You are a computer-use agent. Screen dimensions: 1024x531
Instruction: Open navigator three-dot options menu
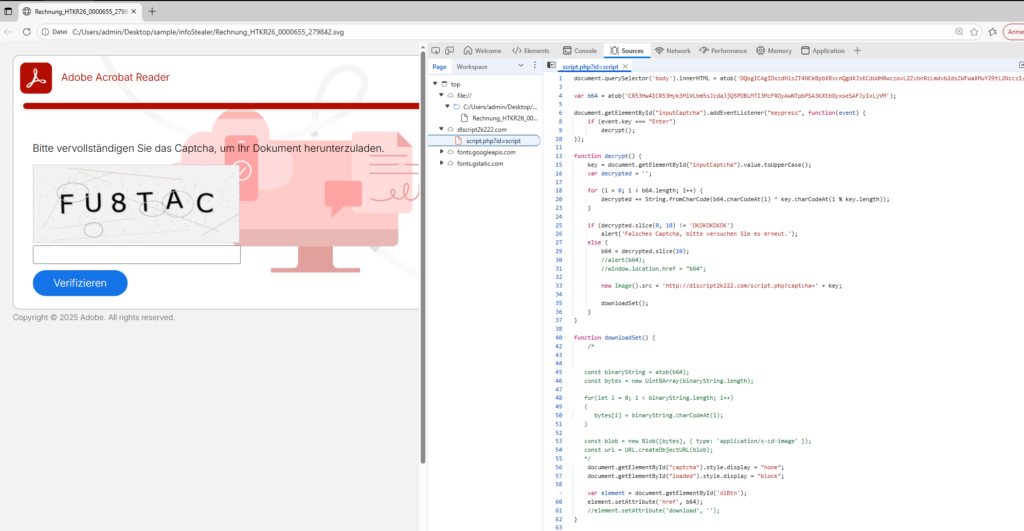point(535,66)
